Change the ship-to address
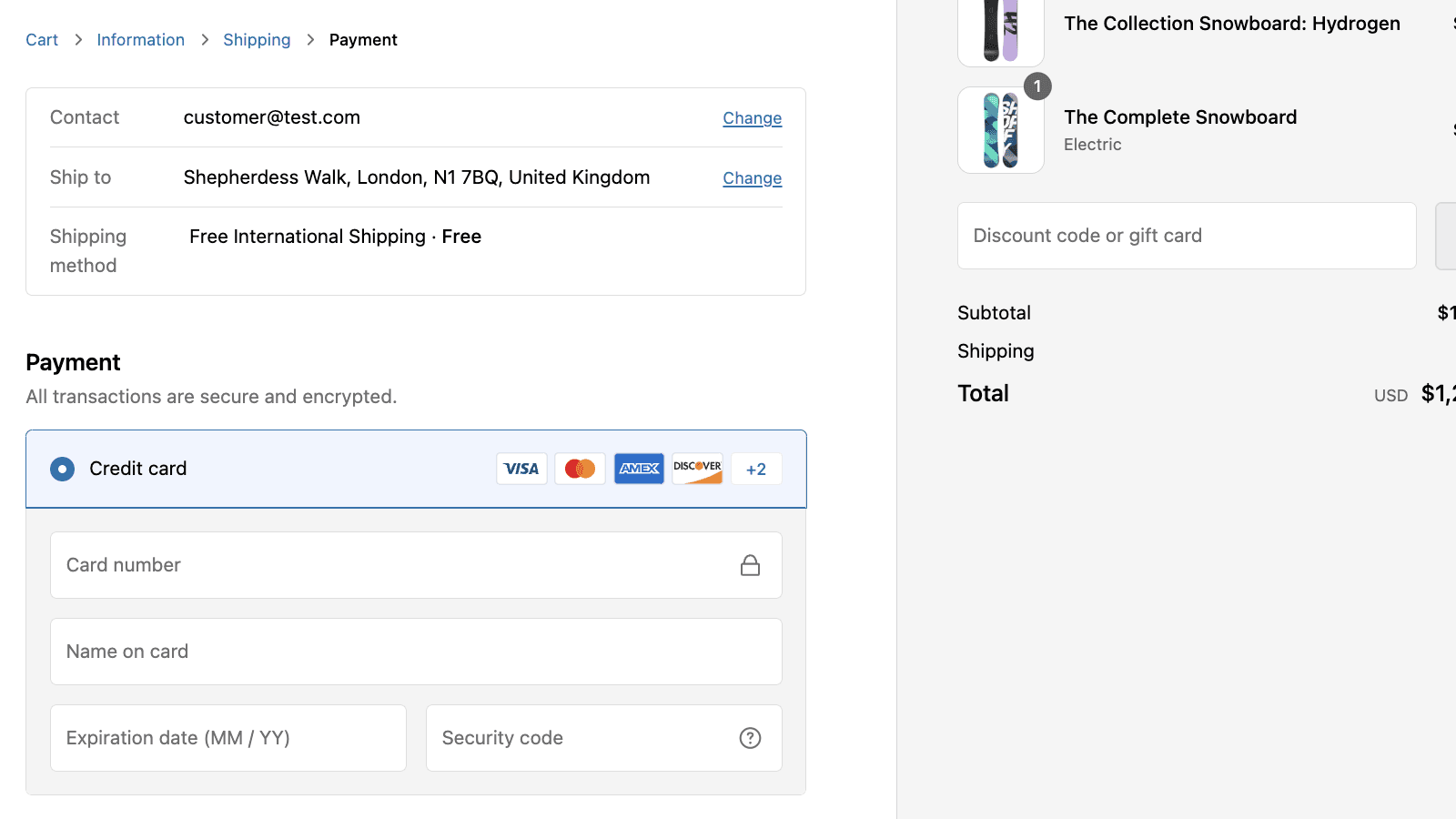Image resolution: width=1456 pixels, height=819 pixels. point(752,177)
